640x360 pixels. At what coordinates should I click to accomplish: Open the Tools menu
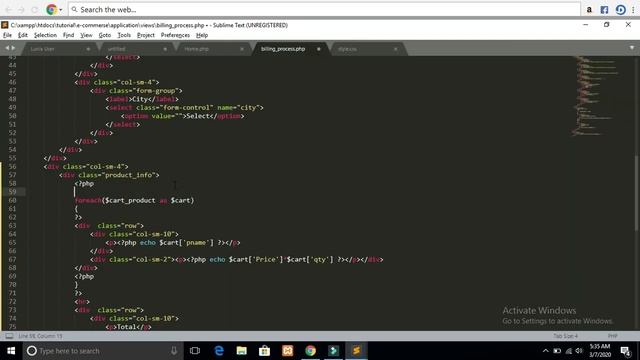point(124,35)
